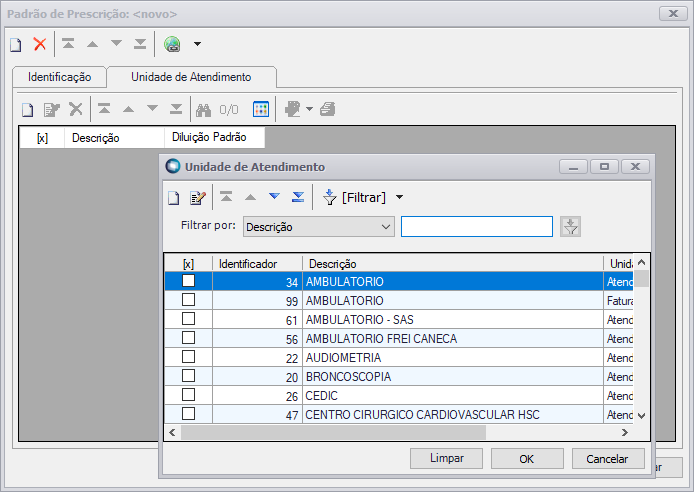Image resolution: width=694 pixels, height=492 pixels.
Task: Jump to last record in dialog toolbar
Action: [298, 197]
